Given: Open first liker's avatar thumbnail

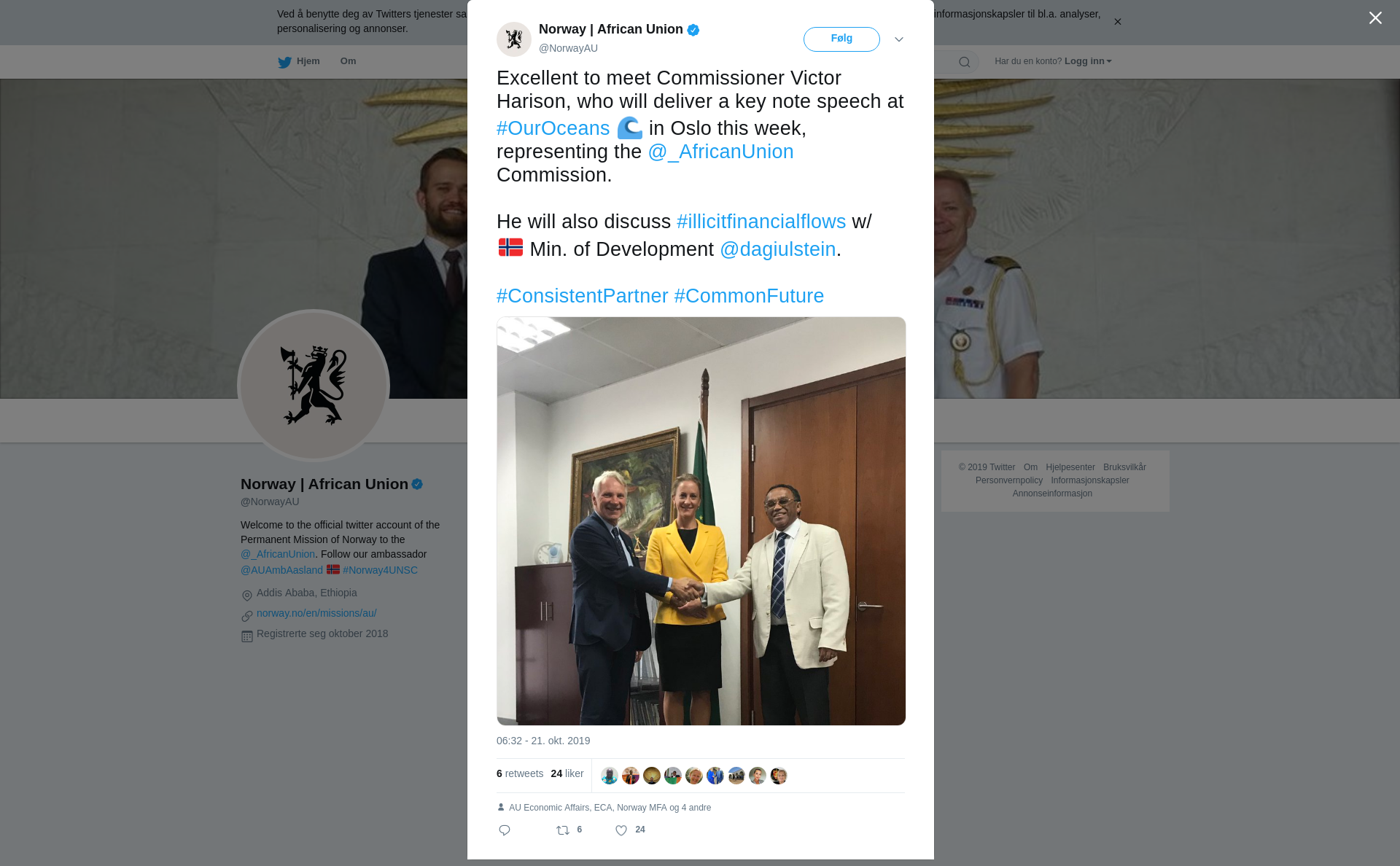Looking at the screenshot, I should 610,776.
